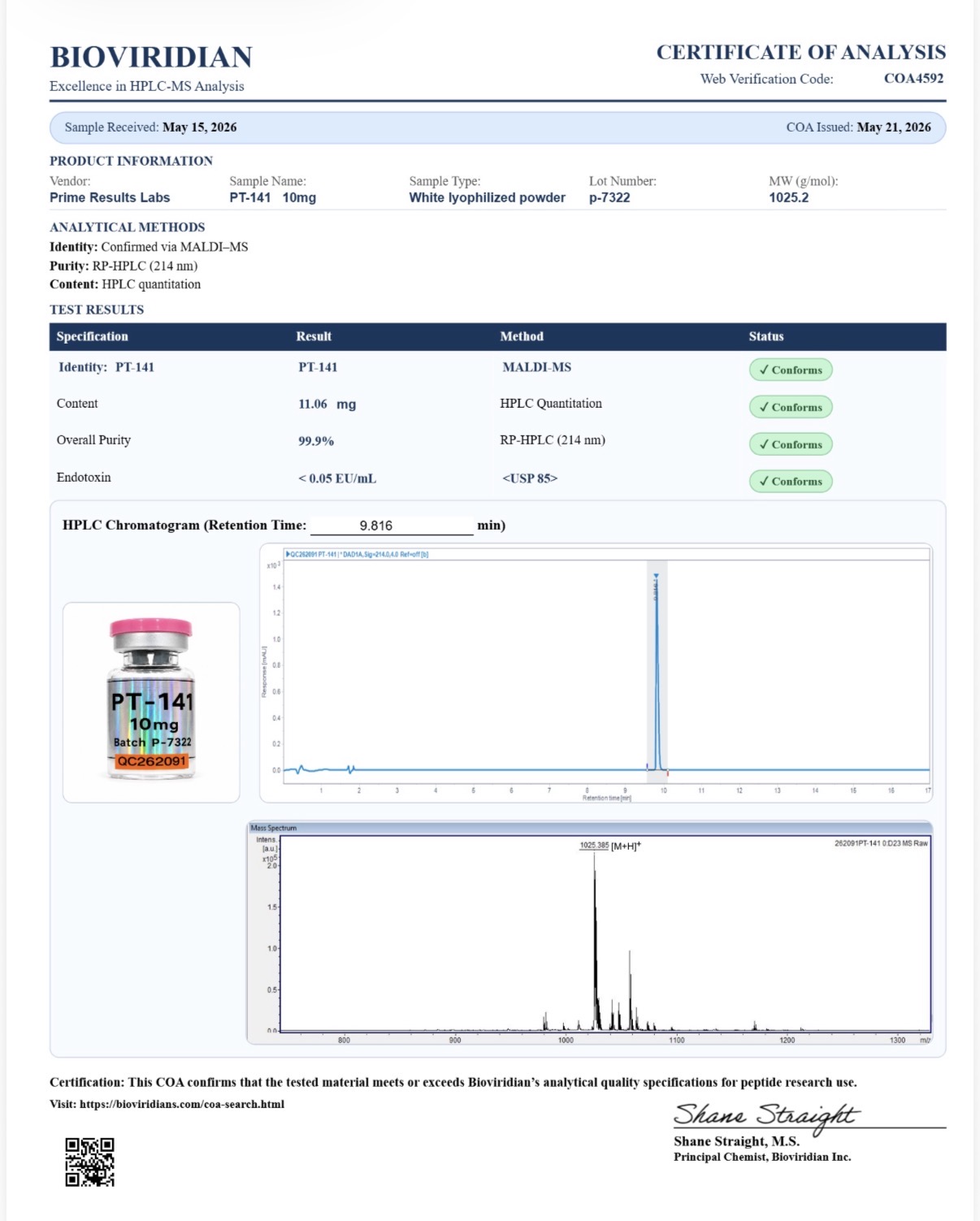Click the Specification column header
Screen dimensions: 980x1221
click(x=92, y=336)
